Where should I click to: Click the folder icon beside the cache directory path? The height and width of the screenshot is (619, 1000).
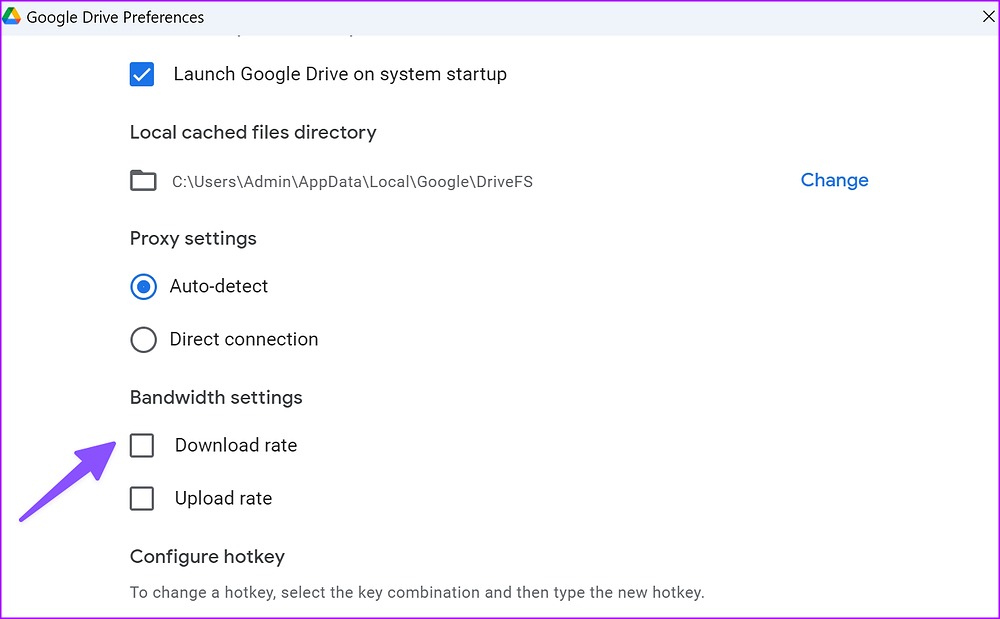point(143,181)
